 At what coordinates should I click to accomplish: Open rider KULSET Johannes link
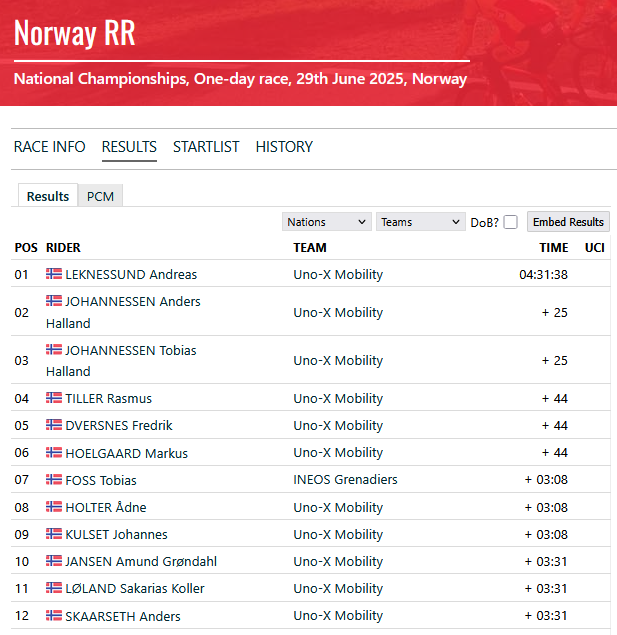point(116,535)
